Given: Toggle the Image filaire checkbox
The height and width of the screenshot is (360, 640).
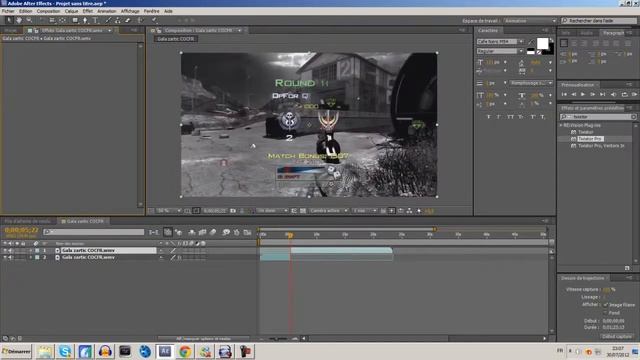Looking at the screenshot, I should tap(606, 305).
